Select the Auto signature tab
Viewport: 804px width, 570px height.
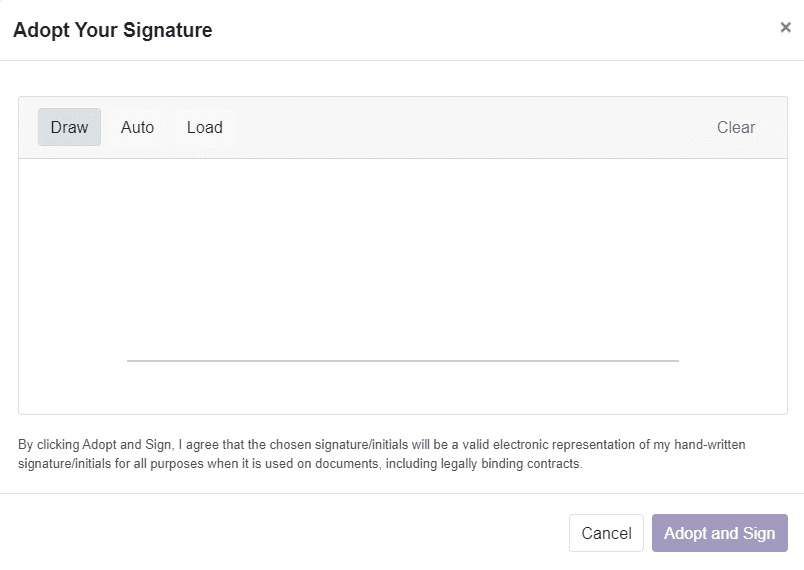tap(137, 127)
